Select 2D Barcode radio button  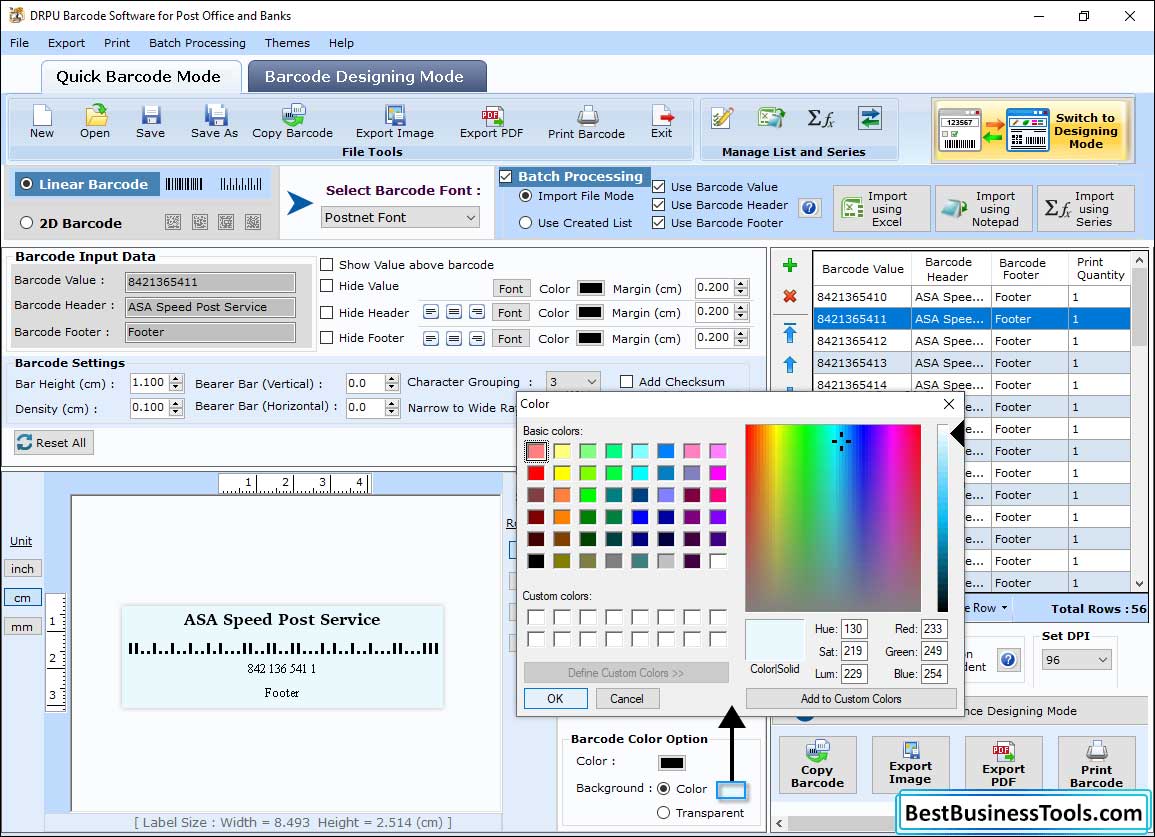click(x=27, y=223)
